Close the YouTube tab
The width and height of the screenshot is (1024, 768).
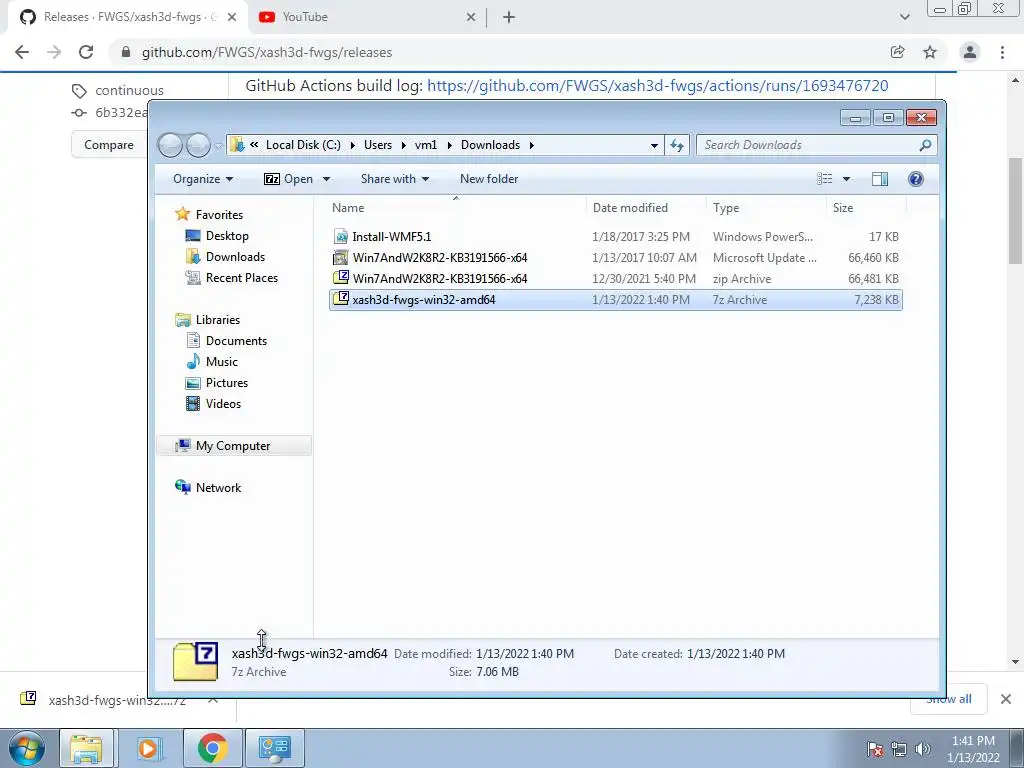471,17
